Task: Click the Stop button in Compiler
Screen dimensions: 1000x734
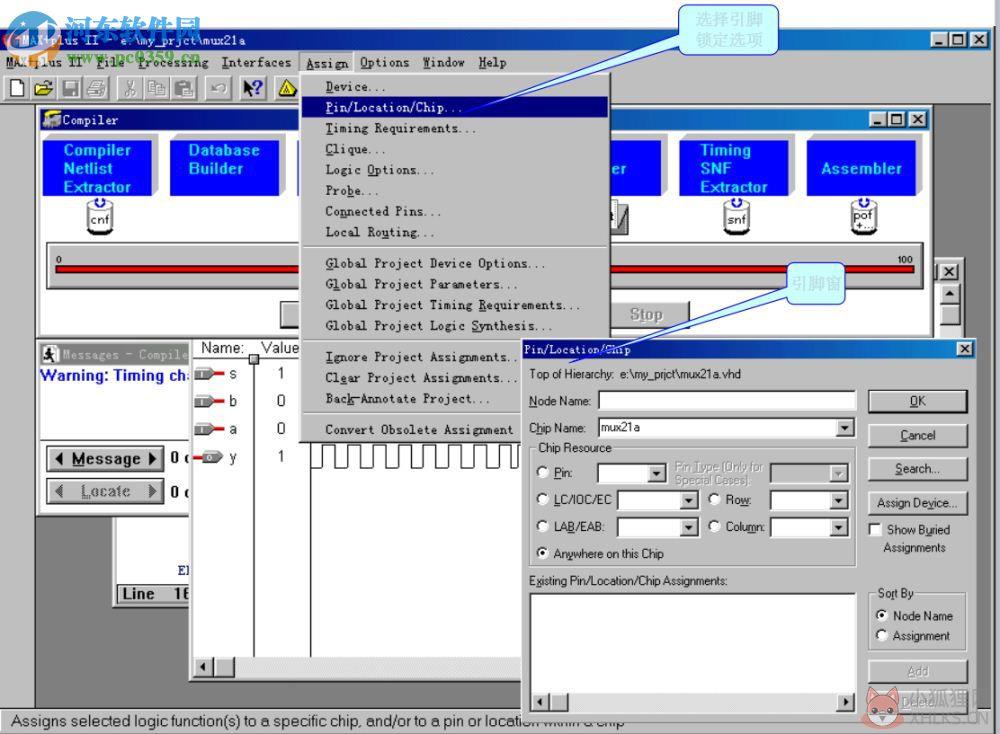Action: [646, 314]
